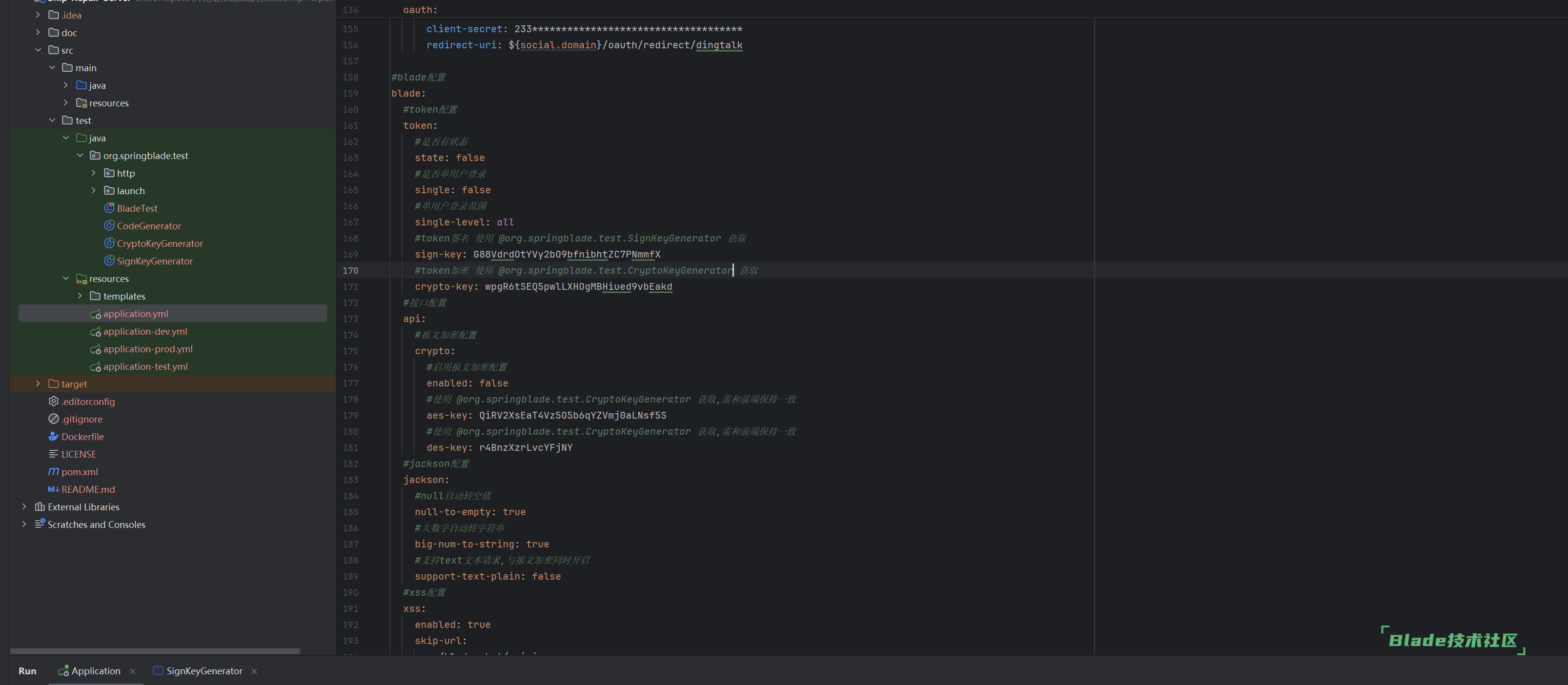
Task: Switch to the SignKeyGenerator run tab
Action: pyautogui.click(x=204, y=670)
